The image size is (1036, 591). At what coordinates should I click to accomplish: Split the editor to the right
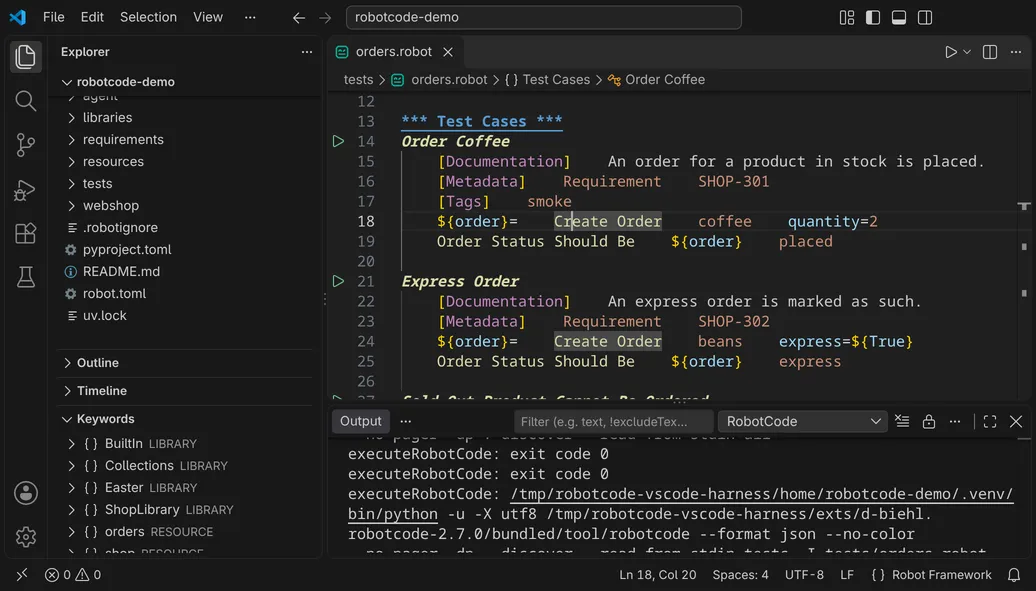point(990,52)
